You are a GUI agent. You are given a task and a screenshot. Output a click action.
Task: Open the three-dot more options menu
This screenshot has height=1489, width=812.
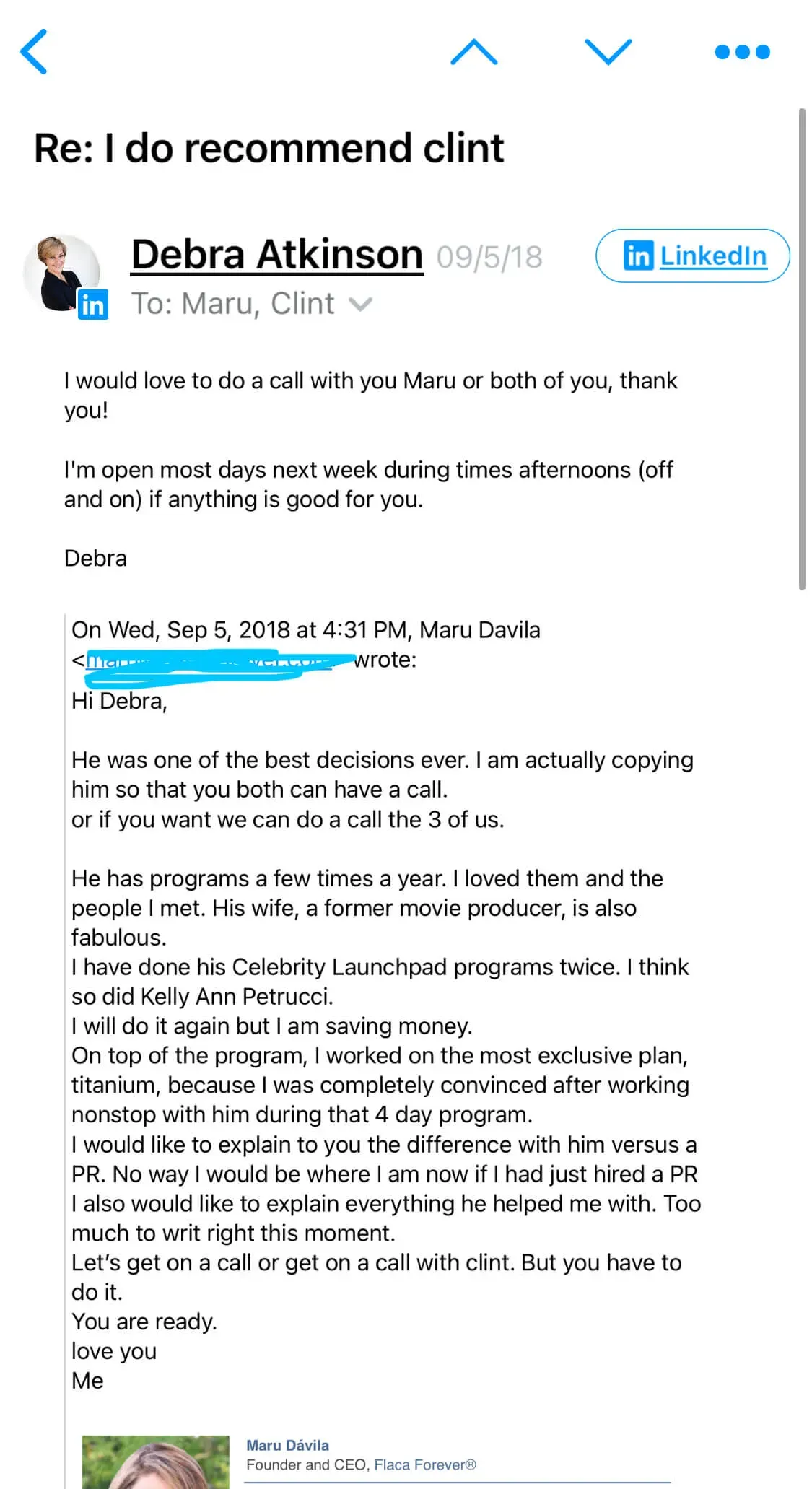tap(742, 52)
